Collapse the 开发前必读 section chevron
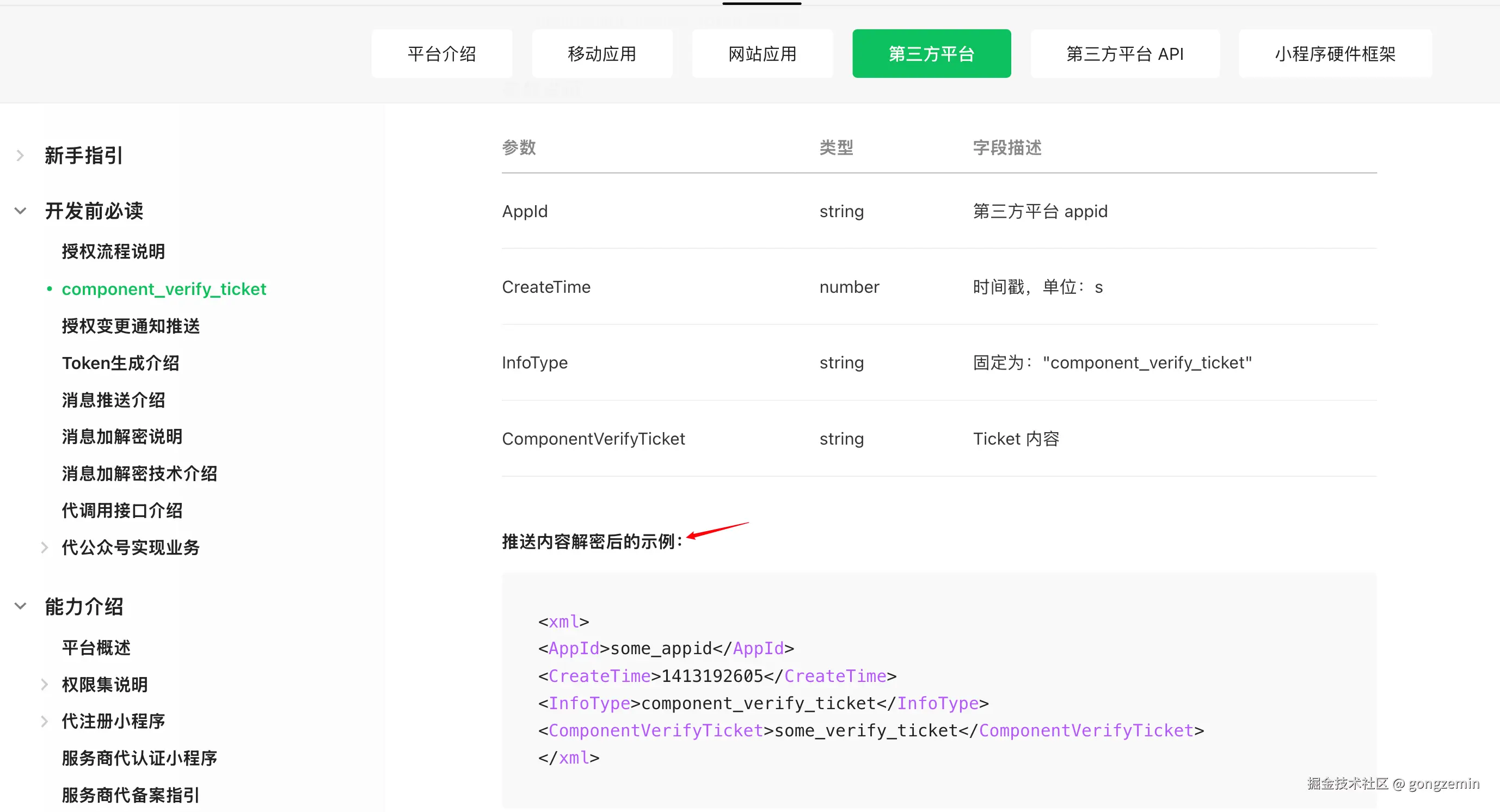 point(20,211)
